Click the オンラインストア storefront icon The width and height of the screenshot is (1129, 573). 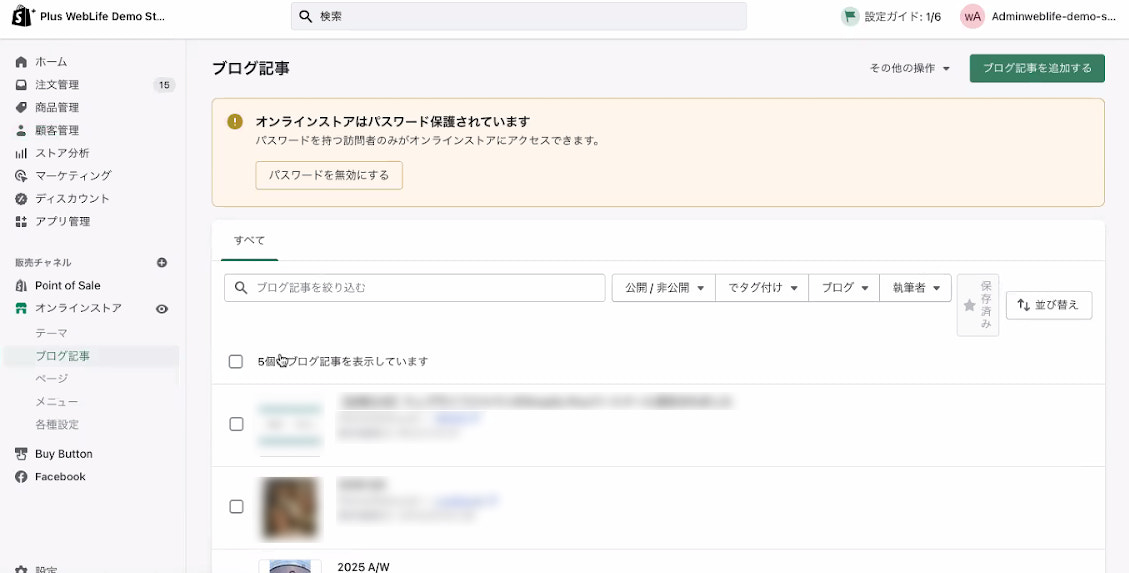tap(22, 308)
